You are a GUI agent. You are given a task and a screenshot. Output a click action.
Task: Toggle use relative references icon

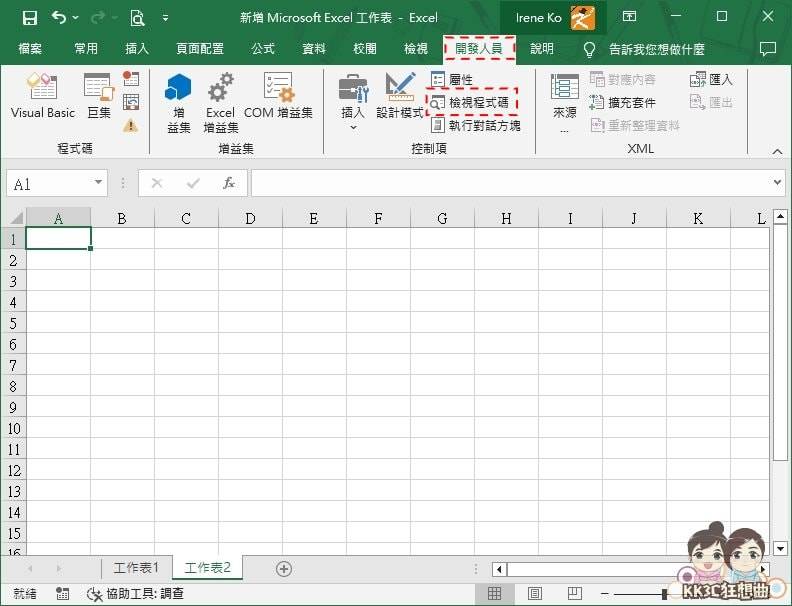pyautogui.click(x=131, y=102)
